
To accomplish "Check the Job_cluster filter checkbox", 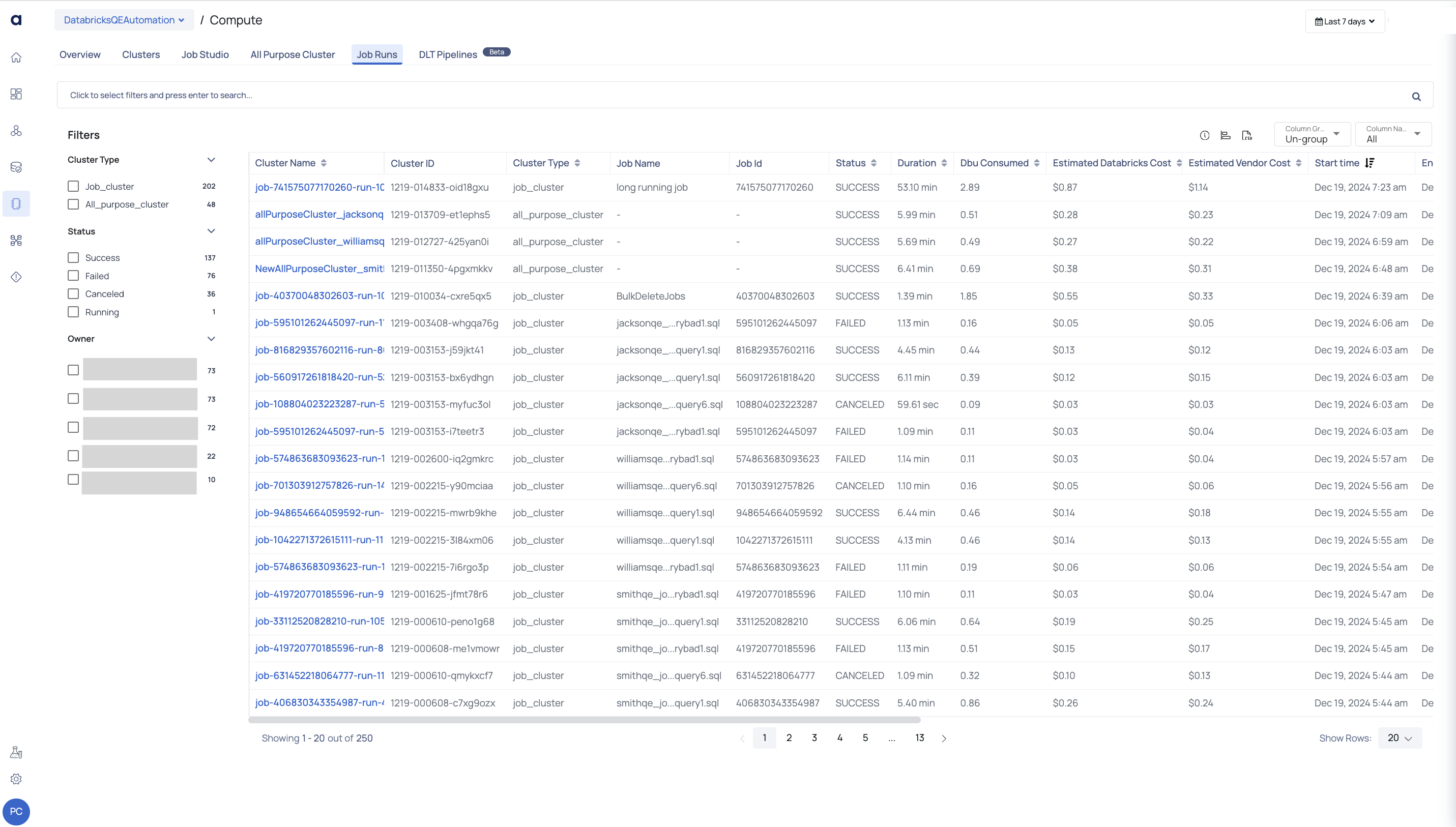I will (x=73, y=186).
